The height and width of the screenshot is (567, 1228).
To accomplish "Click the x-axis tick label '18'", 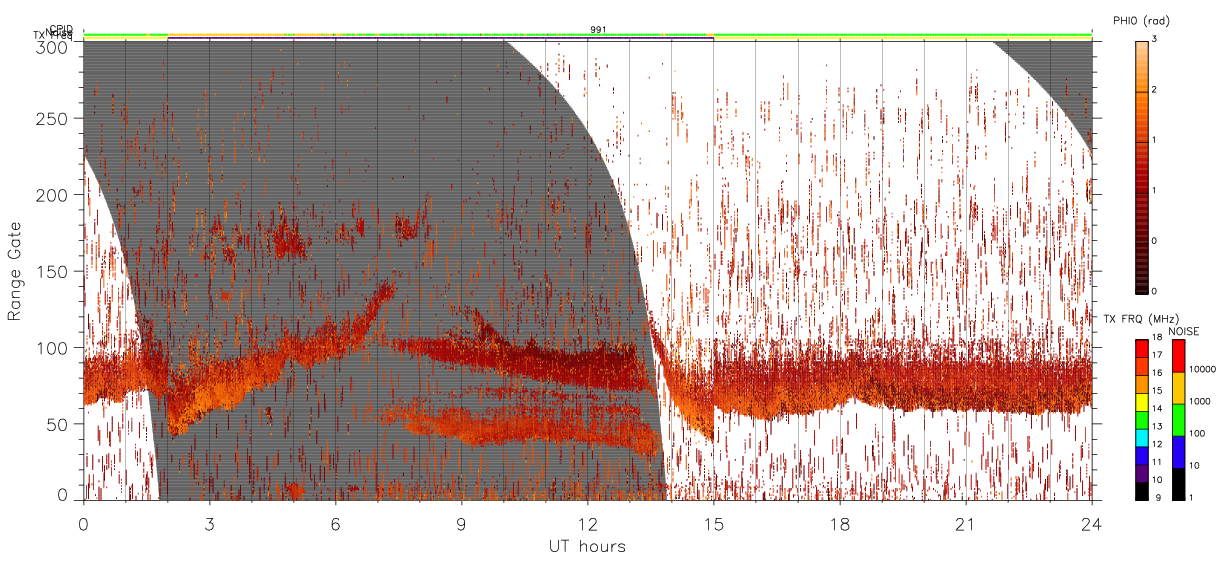I will [839, 523].
